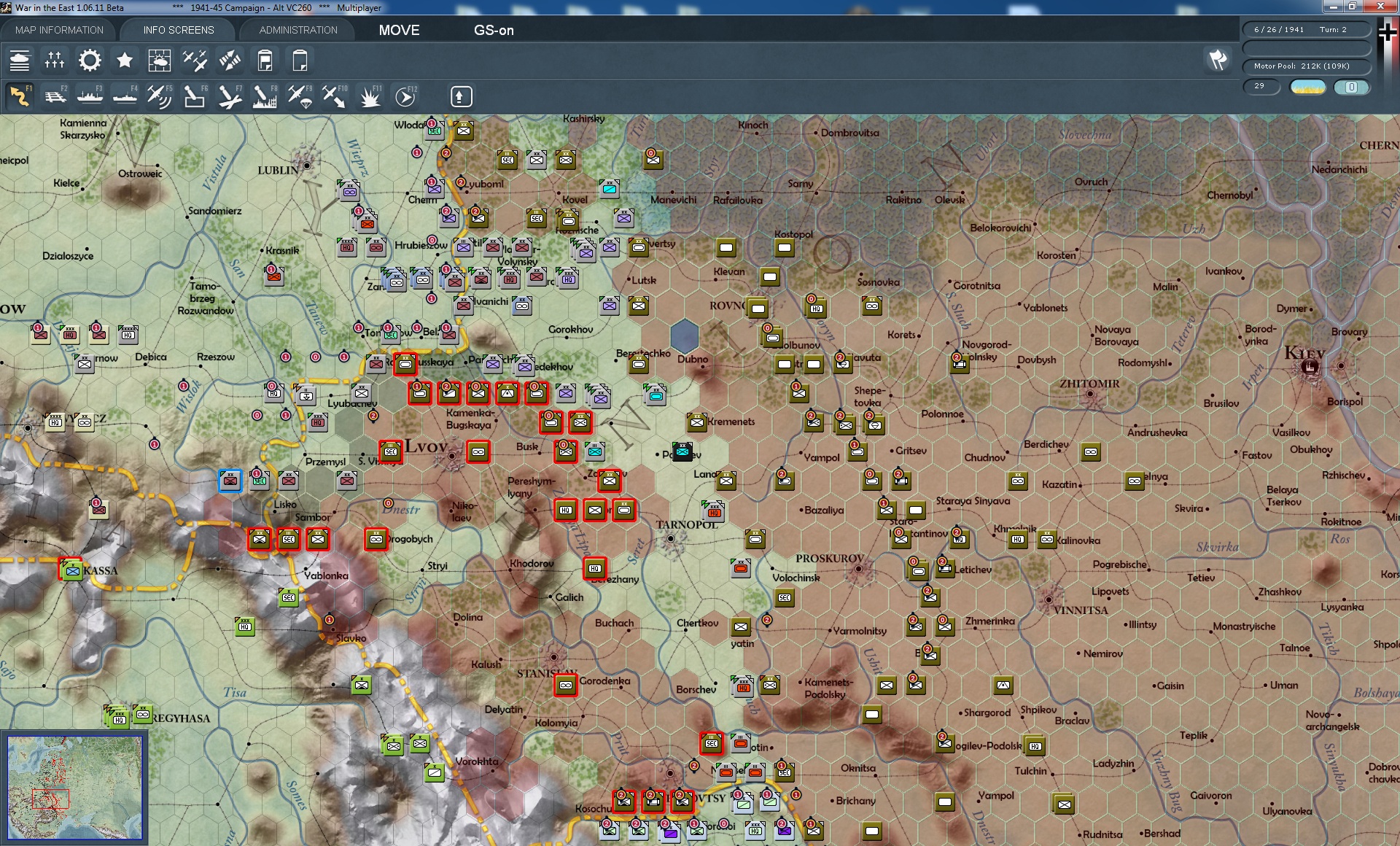Open the losses screen with crosses icon
1400x846 pixels.
tap(55, 60)
